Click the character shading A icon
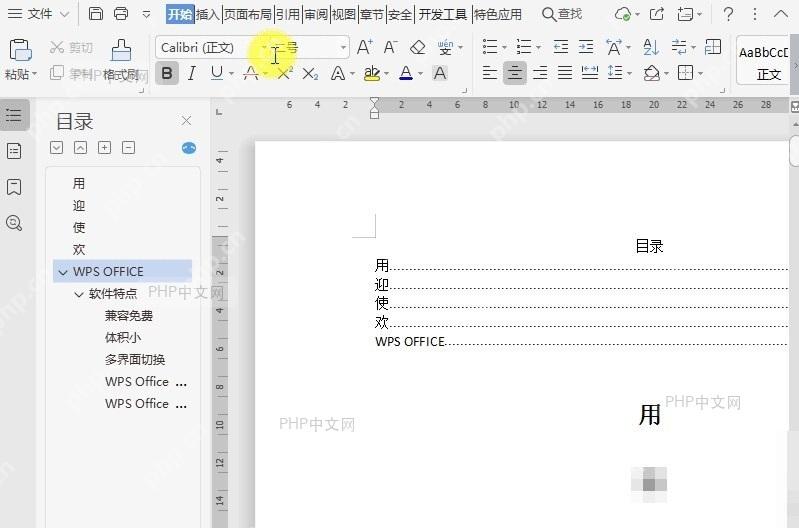799x528 pixels. pos(440,74)
